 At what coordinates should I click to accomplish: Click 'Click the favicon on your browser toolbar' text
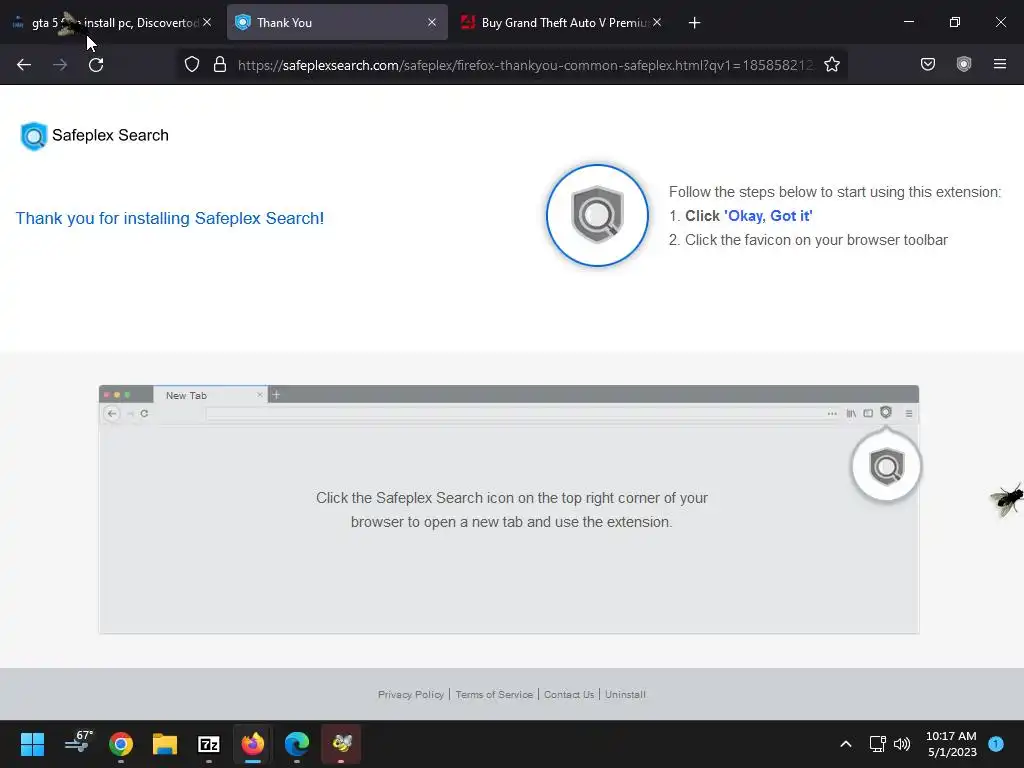pos(816,240)
